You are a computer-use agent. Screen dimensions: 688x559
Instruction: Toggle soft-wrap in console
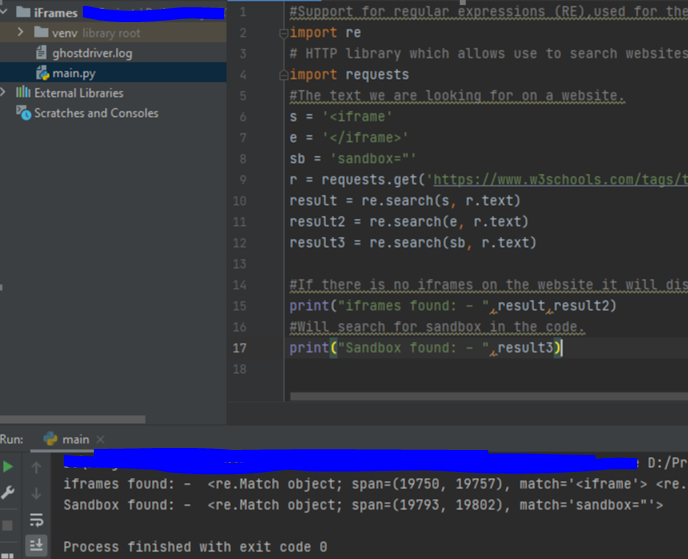click(36, 520)
